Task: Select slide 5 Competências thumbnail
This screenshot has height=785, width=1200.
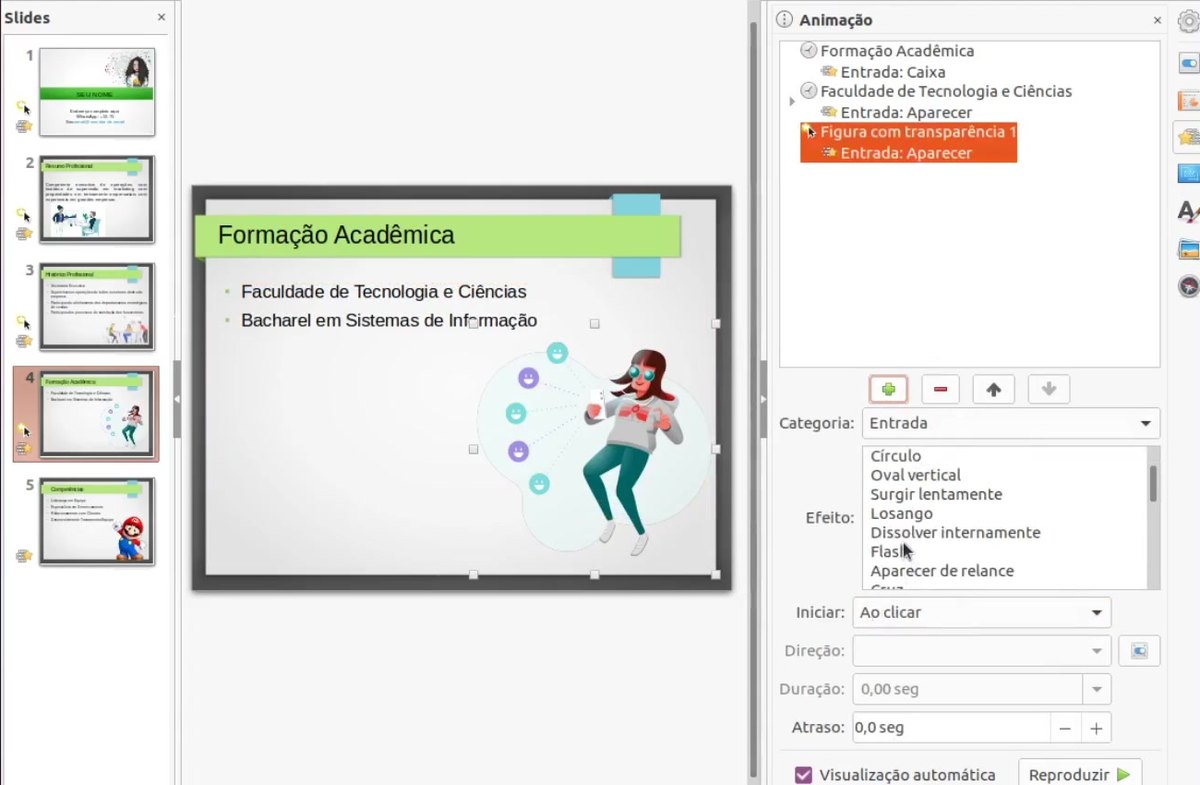Action: [97, 521]
